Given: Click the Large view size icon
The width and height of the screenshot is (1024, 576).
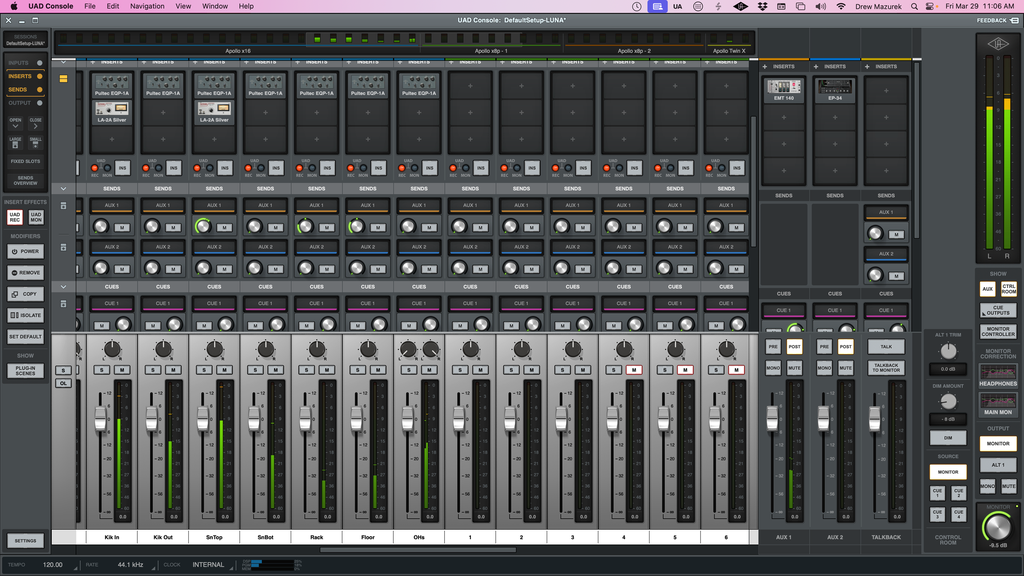Looking at the screenshot, I should [15, 142].
